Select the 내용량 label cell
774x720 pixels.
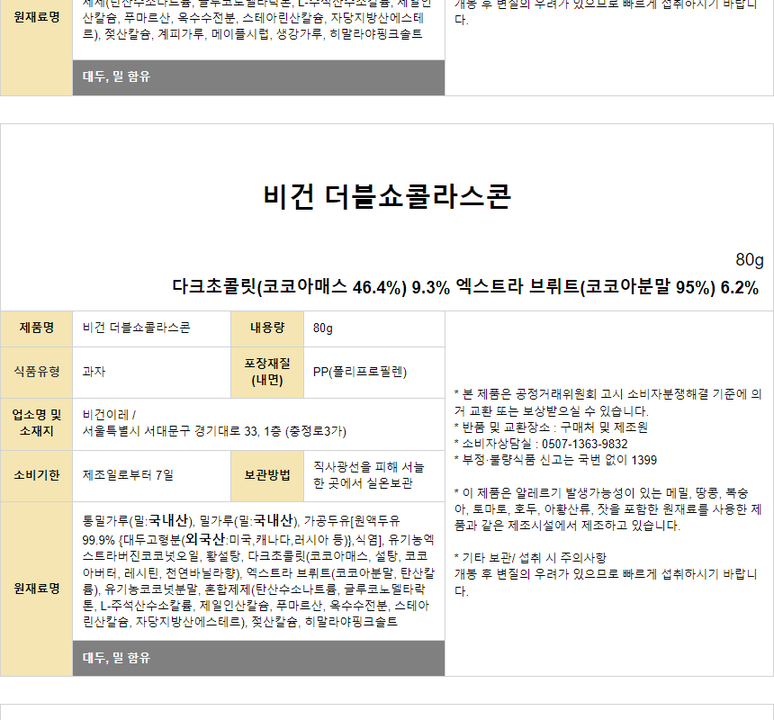tap(267, 328)
